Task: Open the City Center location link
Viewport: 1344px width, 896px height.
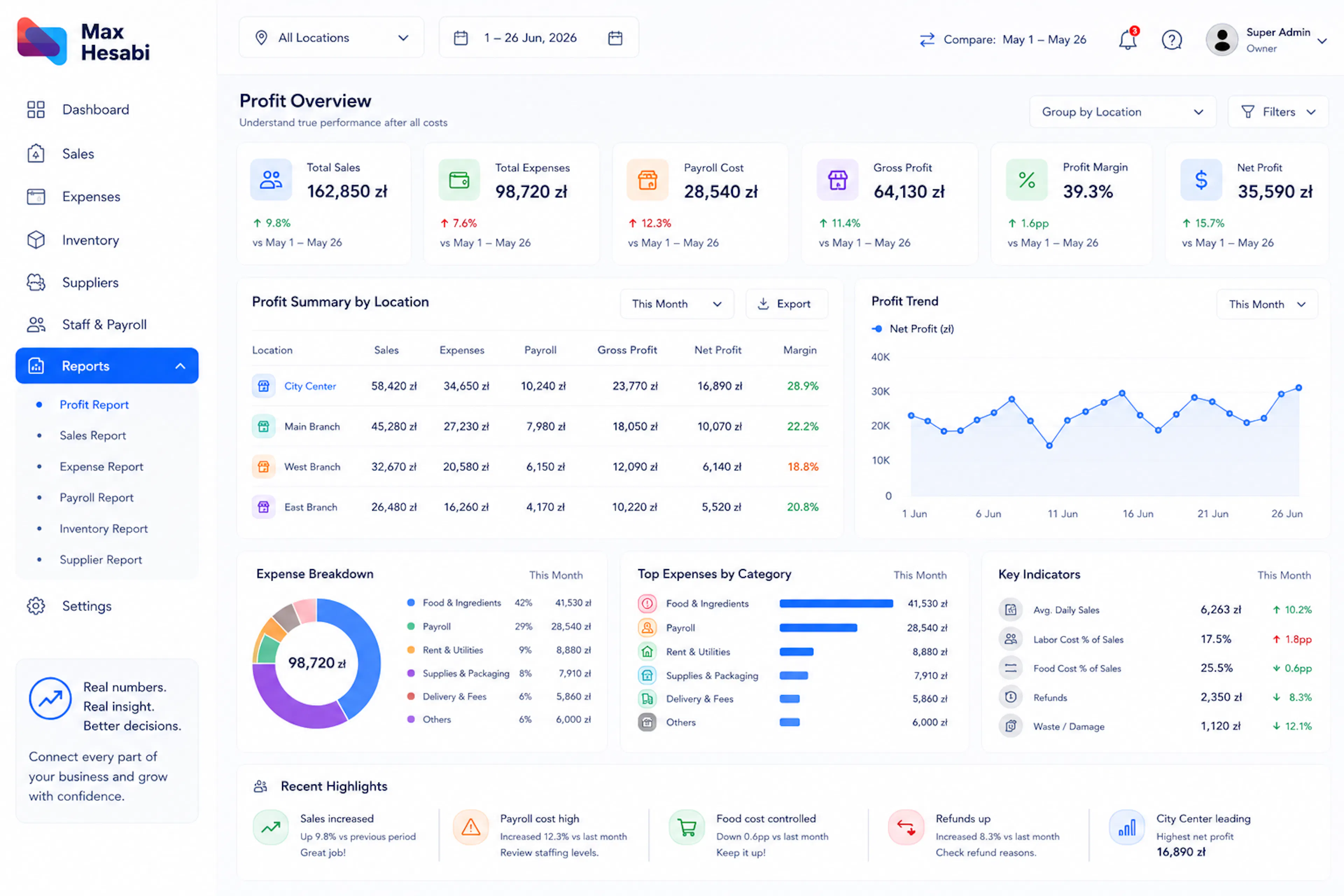Action: coord(310,386)
